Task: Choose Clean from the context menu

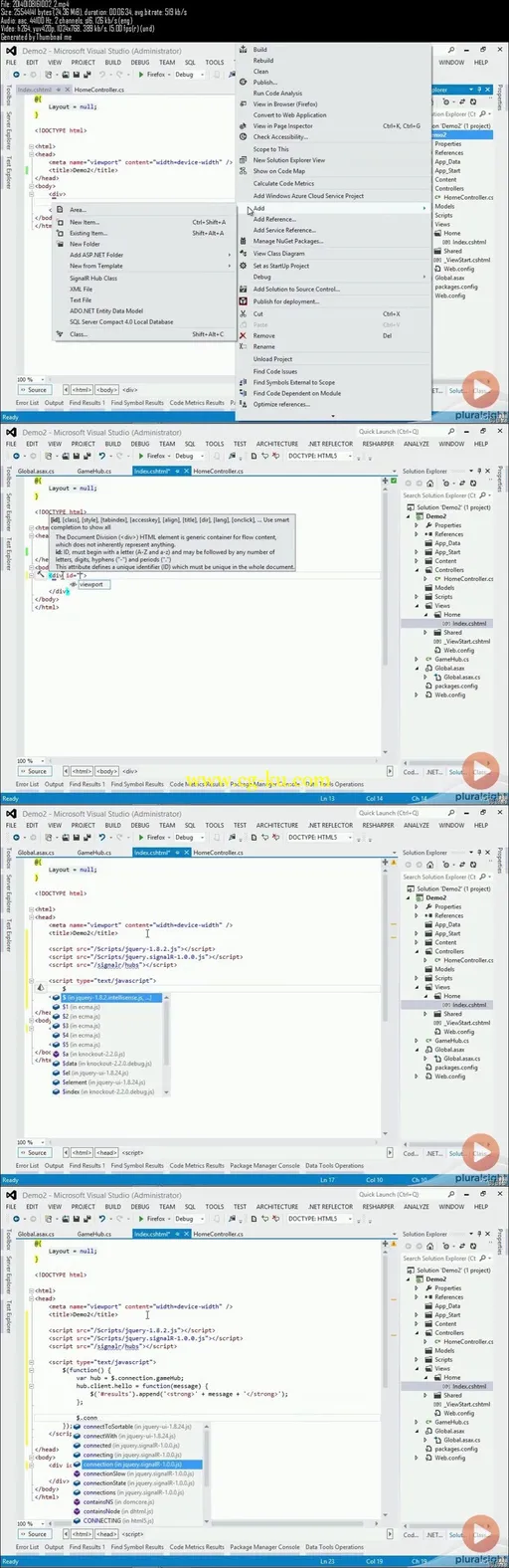Action: 260,72
